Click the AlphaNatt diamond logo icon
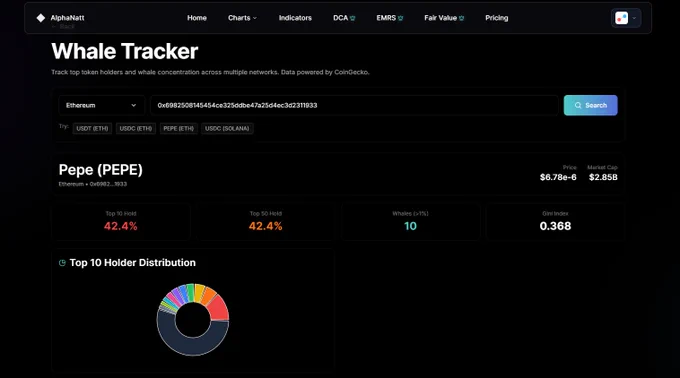This screenshot has width=680, height=378. [41, 18]
